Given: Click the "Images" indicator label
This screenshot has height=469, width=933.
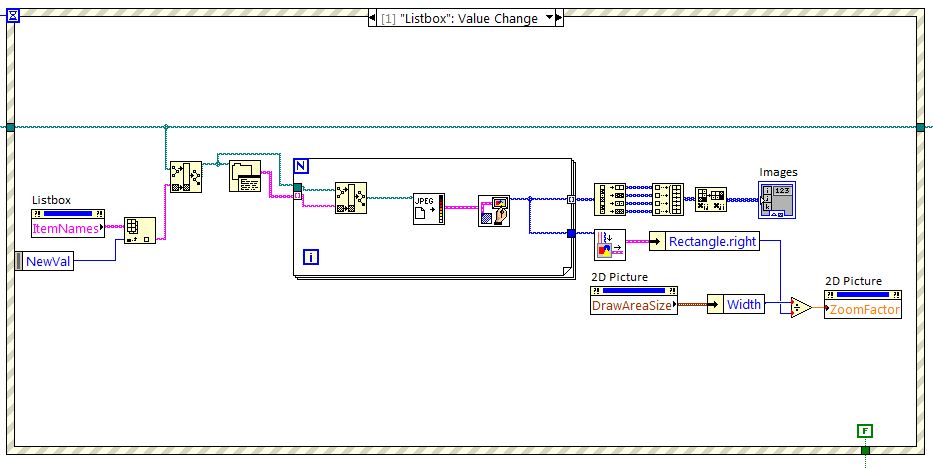Looking at the screenshot, I should pyautogui.click(x=778, y=172).
